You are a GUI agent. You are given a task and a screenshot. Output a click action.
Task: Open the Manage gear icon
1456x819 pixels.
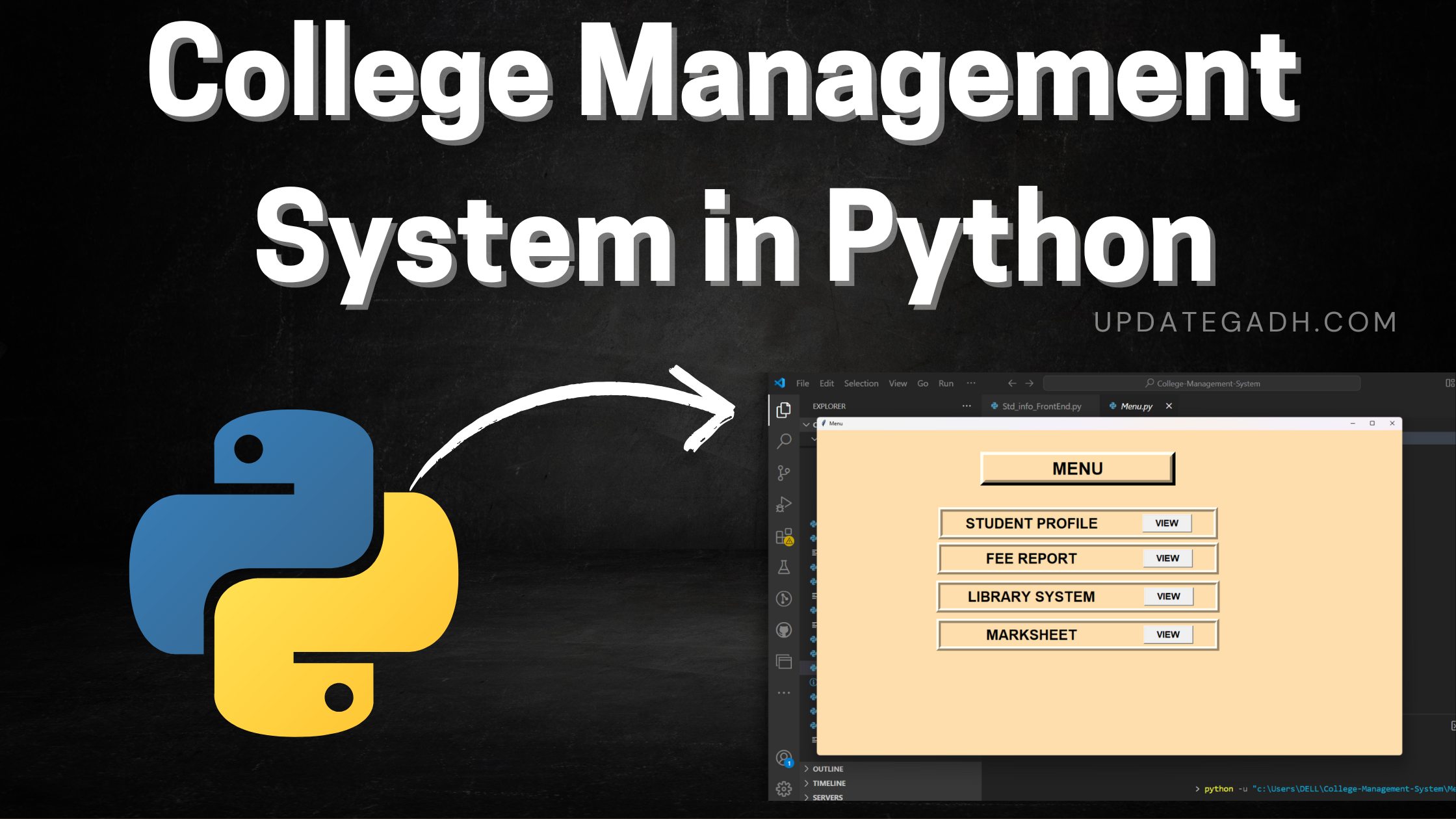[x=784, y=789]
